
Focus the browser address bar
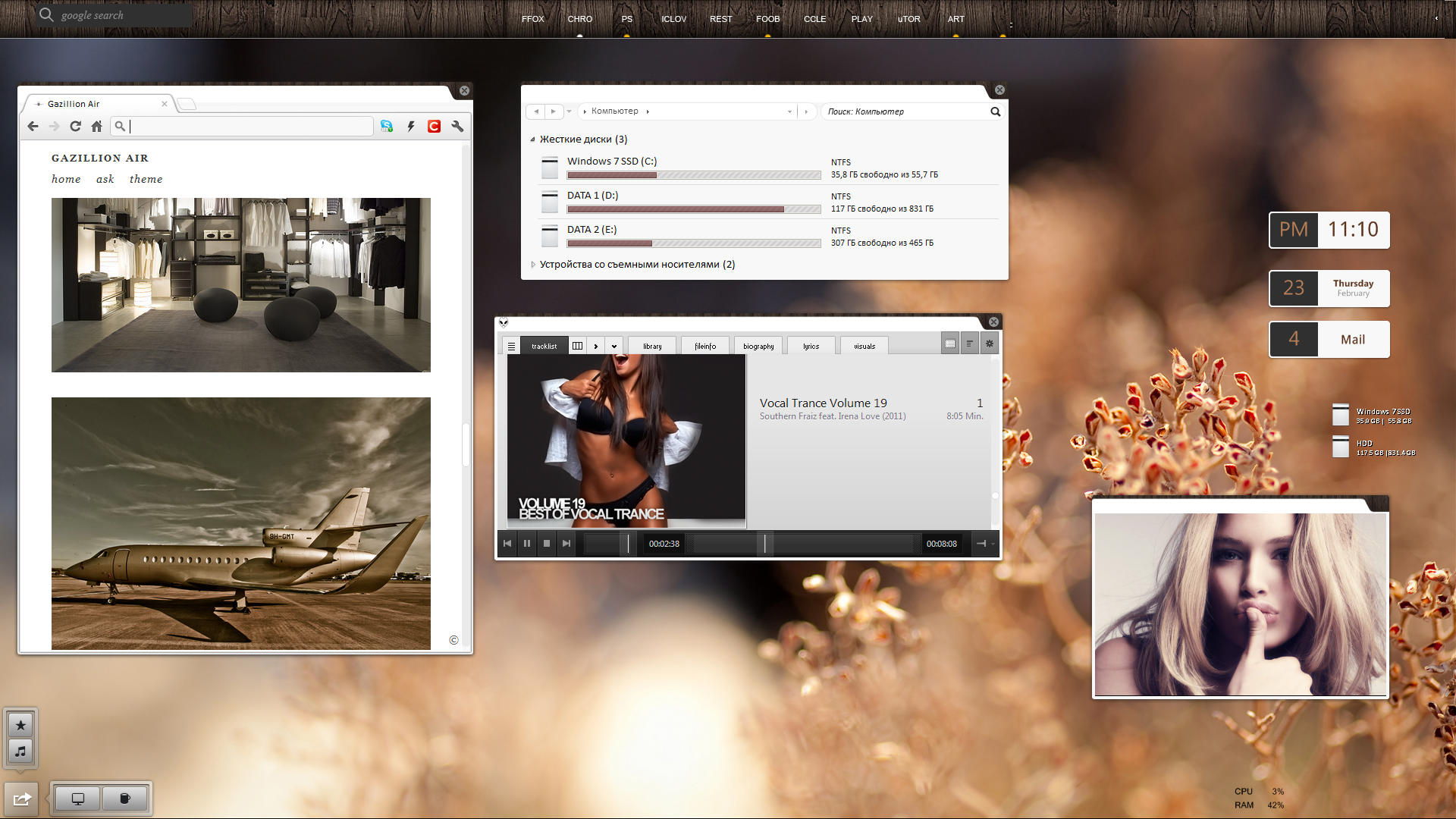243,127
